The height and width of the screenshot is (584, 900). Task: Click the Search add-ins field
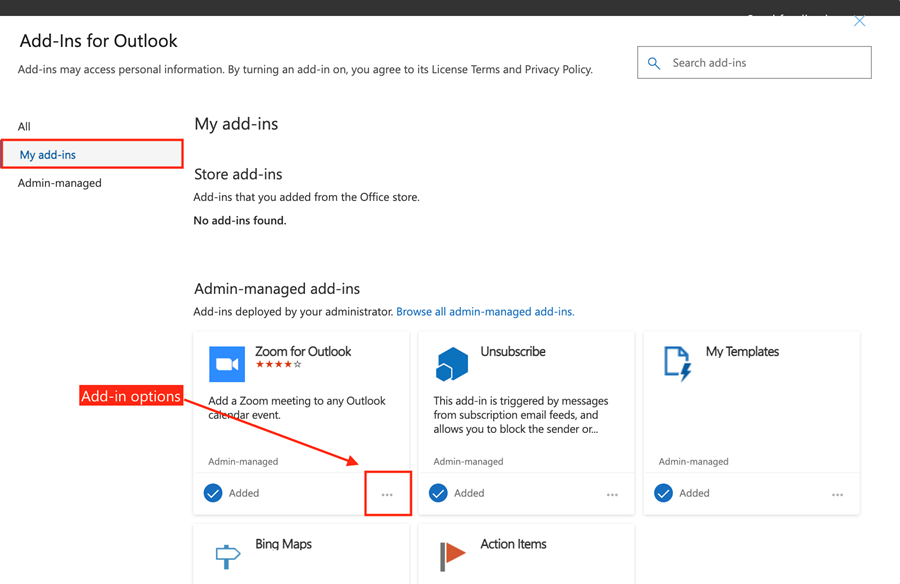tap(754, 63)
